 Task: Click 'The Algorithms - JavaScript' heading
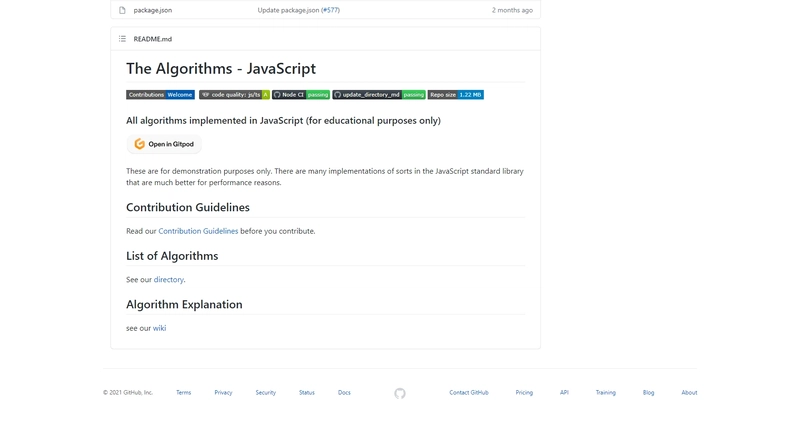coord(221,68)
